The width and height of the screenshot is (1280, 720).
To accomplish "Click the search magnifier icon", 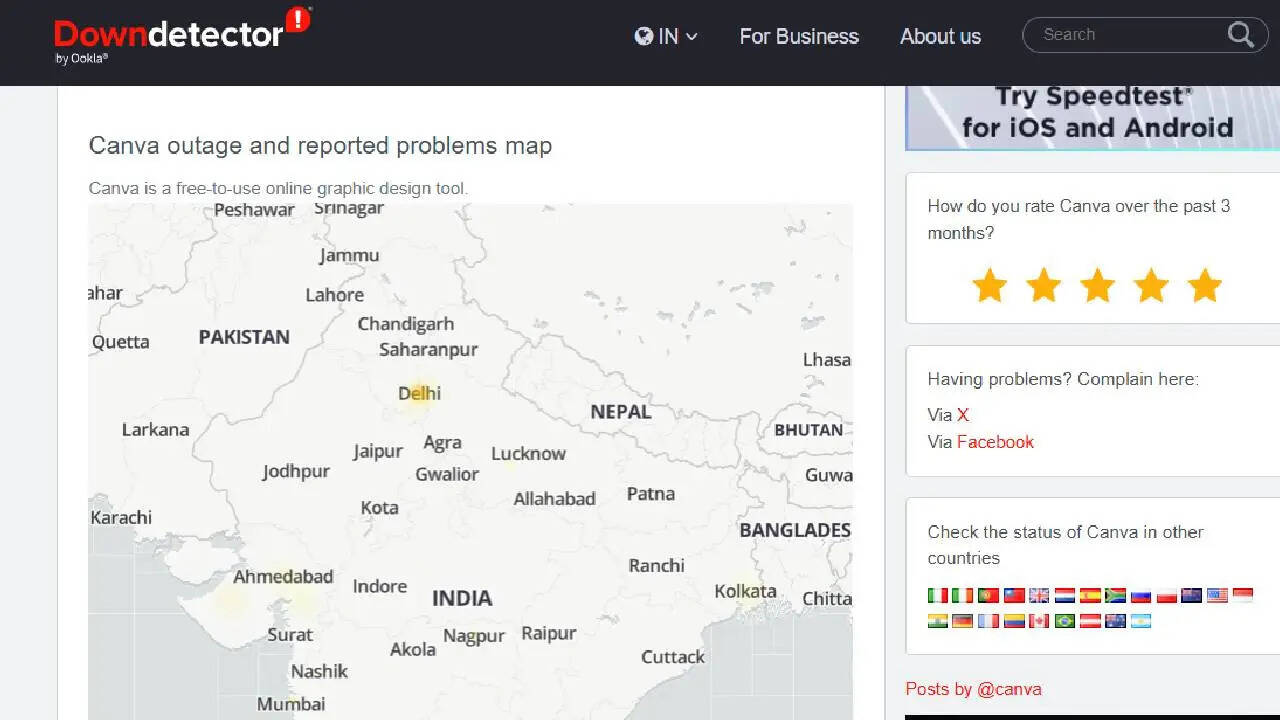I will coord(1240,35).
